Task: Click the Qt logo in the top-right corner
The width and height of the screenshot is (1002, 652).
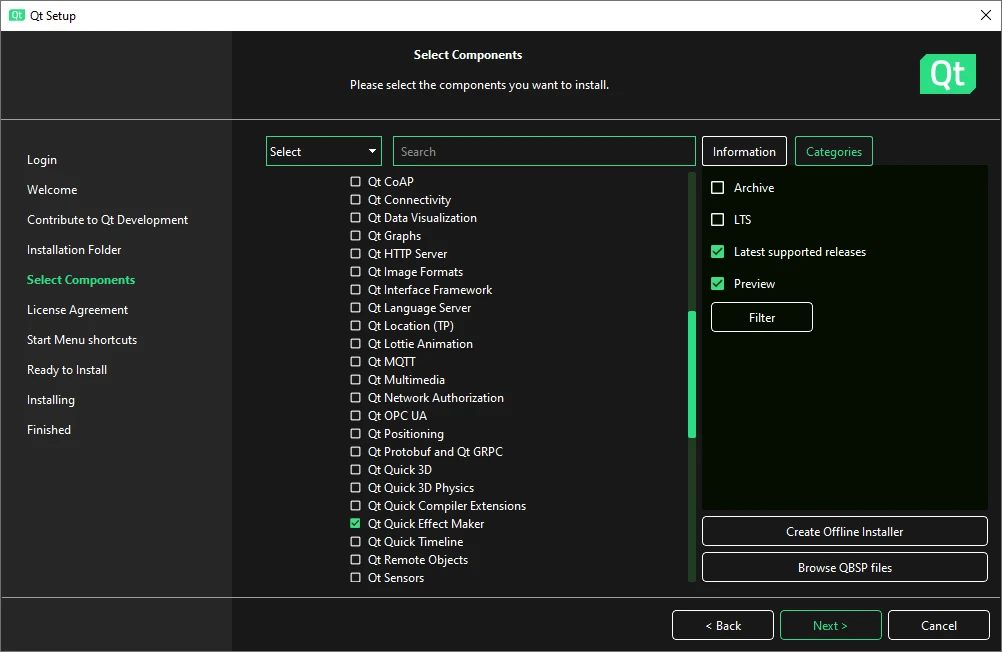Action: coord(947,74)
